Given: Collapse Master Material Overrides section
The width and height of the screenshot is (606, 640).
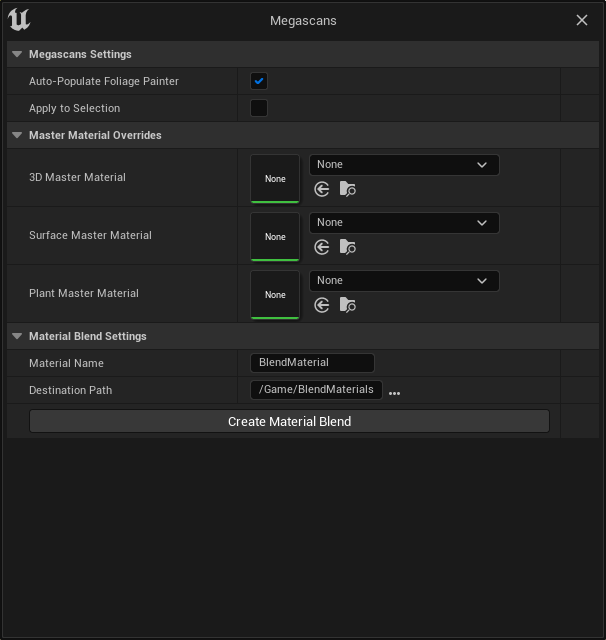Looking at the screenshot, I should click(x=17, y=135).
